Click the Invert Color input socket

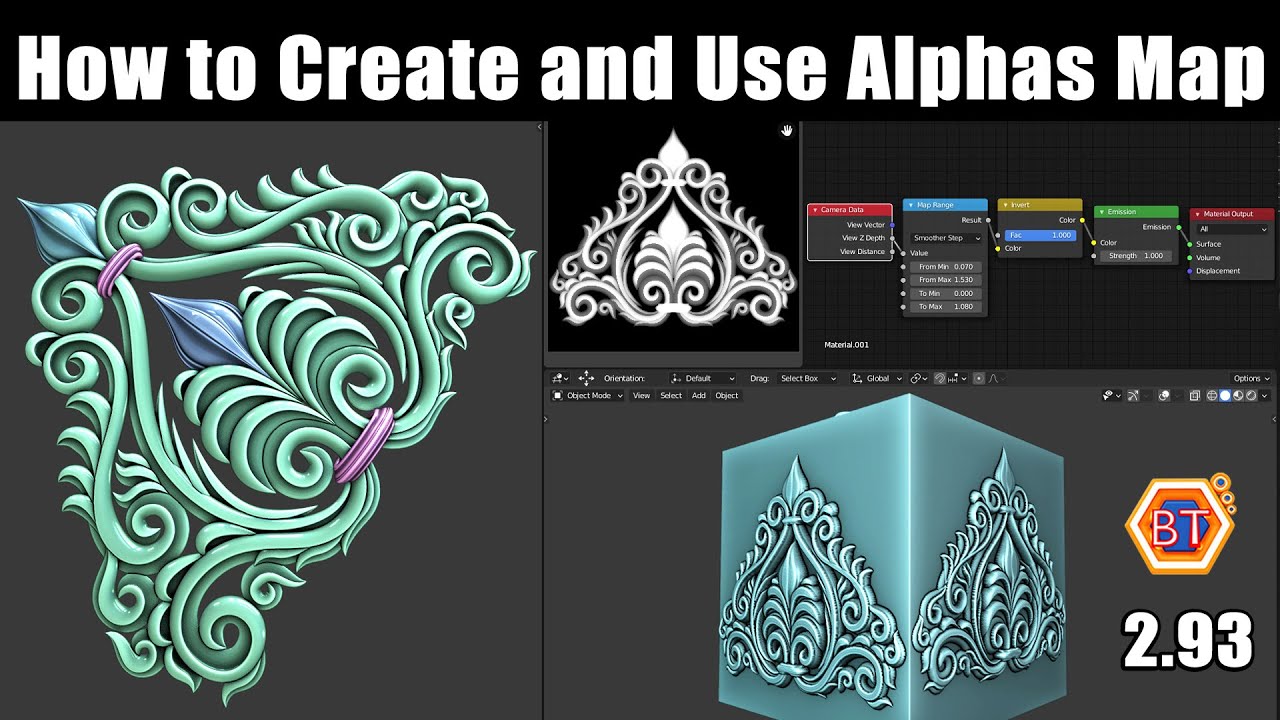(998, 248)
